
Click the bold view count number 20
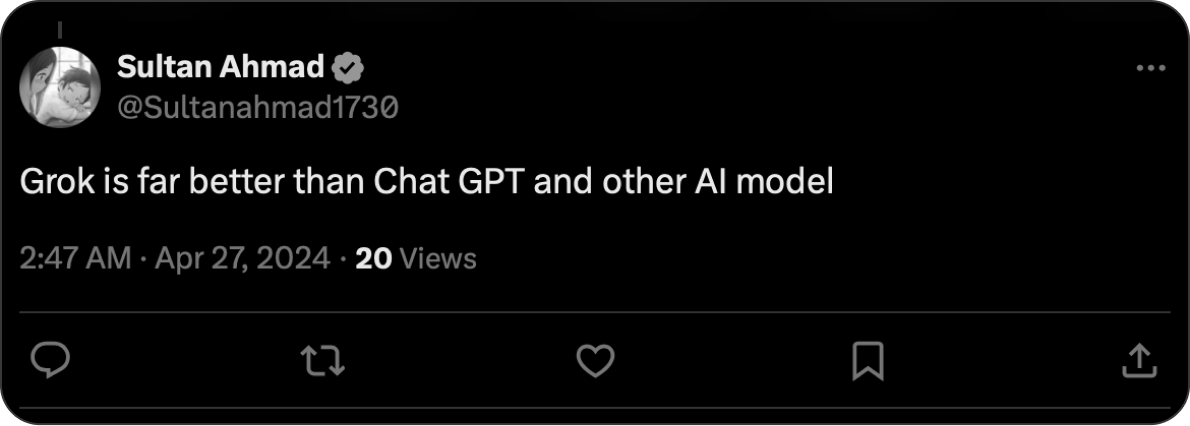(x=373, y=259)
